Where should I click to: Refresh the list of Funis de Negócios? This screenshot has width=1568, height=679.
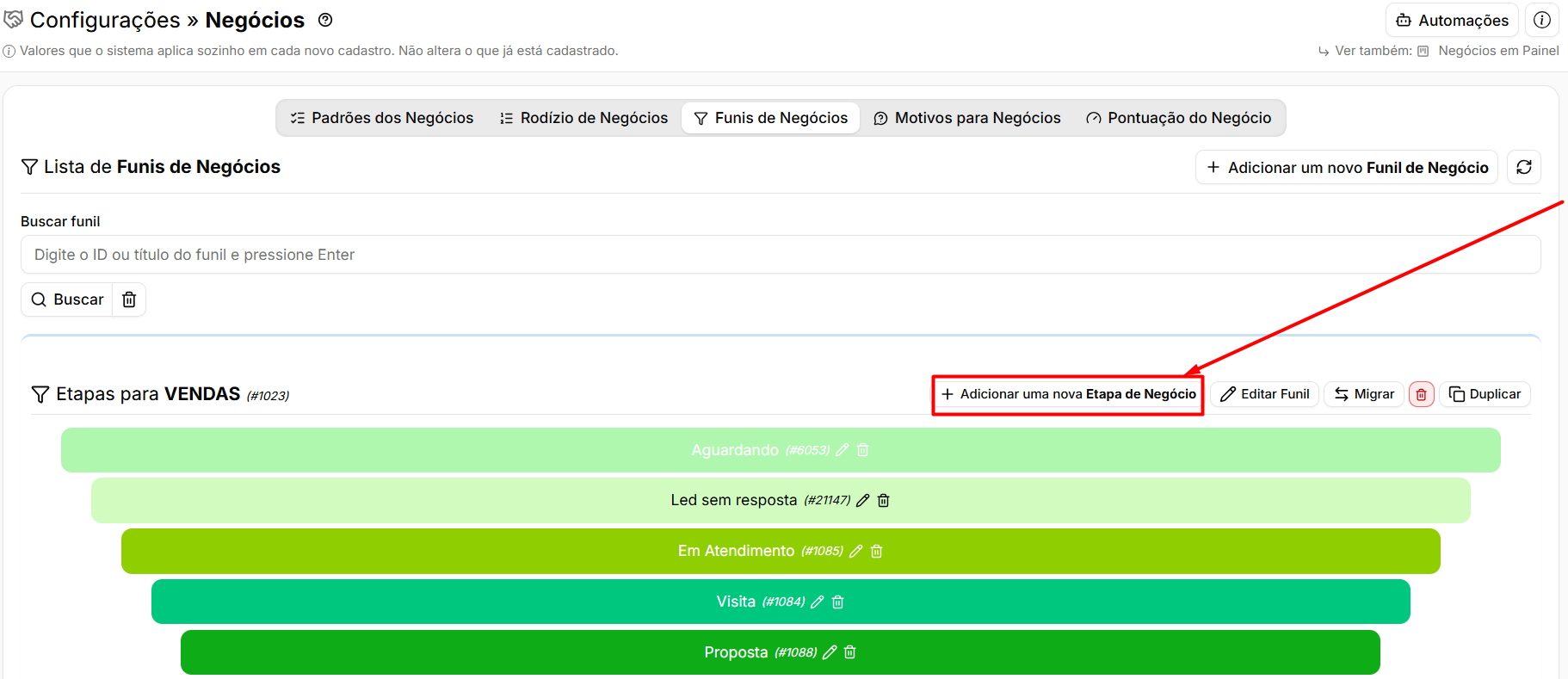click(x=1524, y=167)
